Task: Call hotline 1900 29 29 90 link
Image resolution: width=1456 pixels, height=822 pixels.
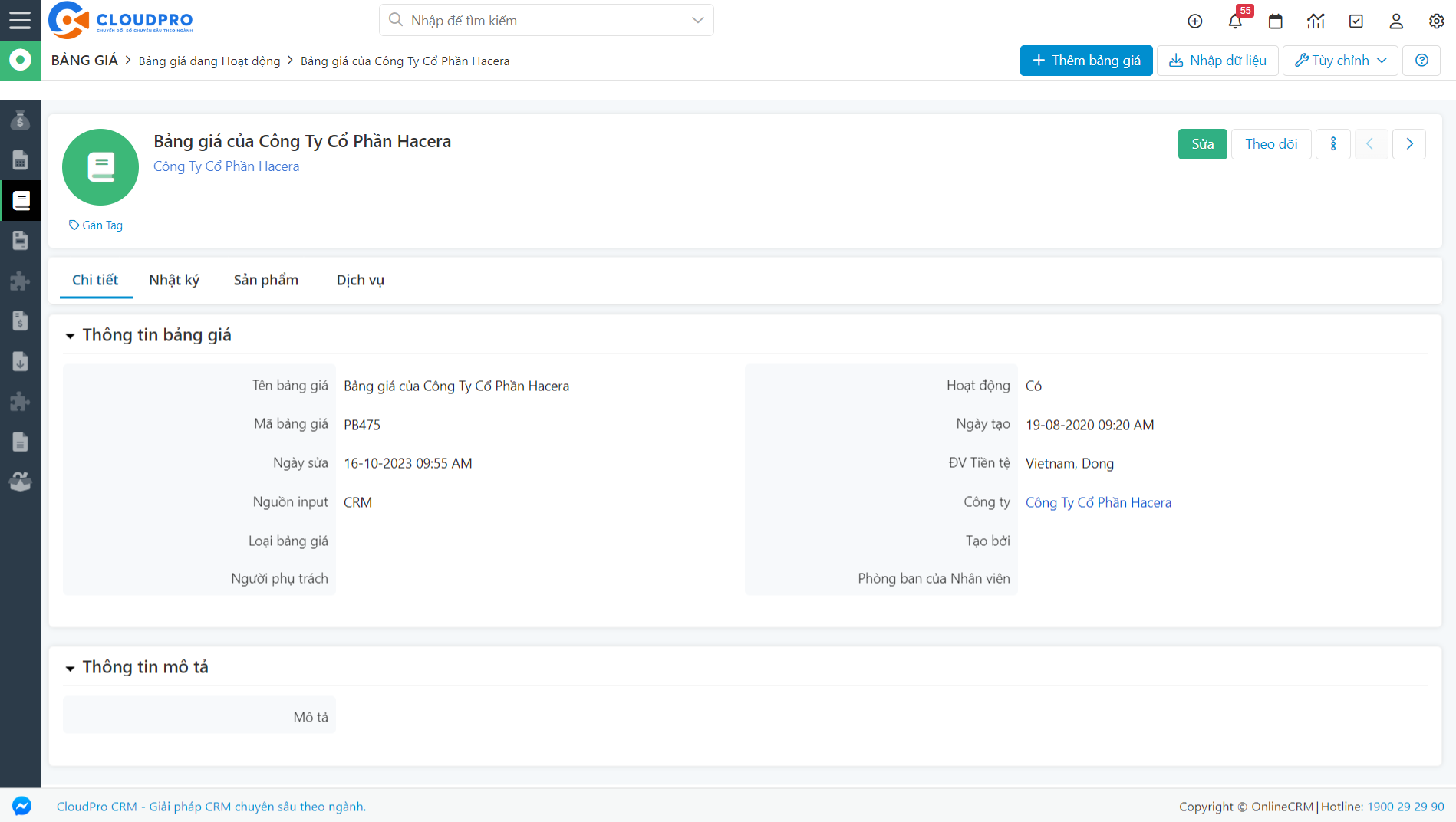Action: click(1405, 807)
